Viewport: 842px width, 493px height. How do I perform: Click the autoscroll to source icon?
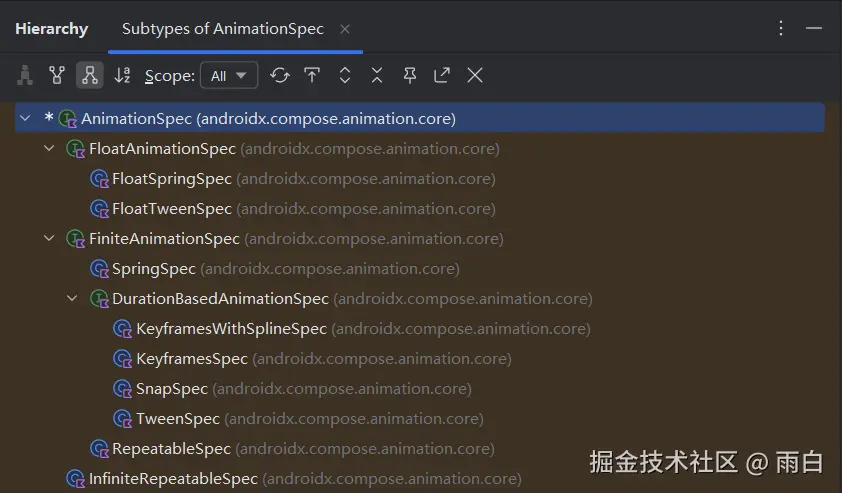pos(312,75)
